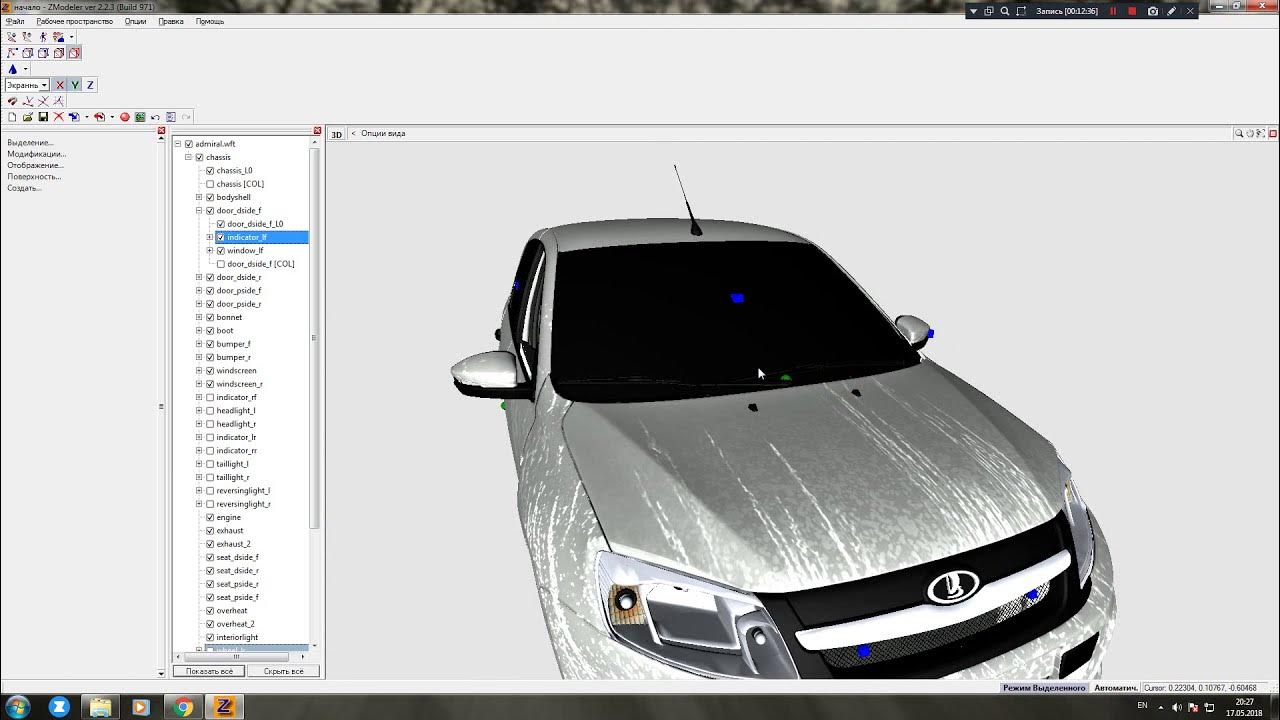
Task: Toggle the Z axis button
Action: [90, 85]
